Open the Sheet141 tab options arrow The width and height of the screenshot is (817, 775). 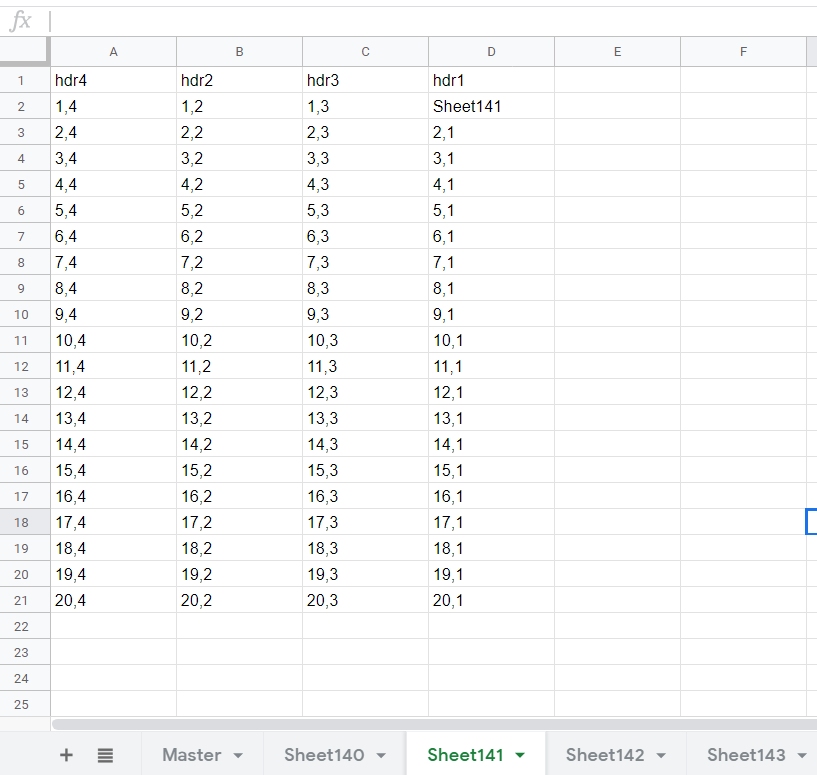(520, 756)
